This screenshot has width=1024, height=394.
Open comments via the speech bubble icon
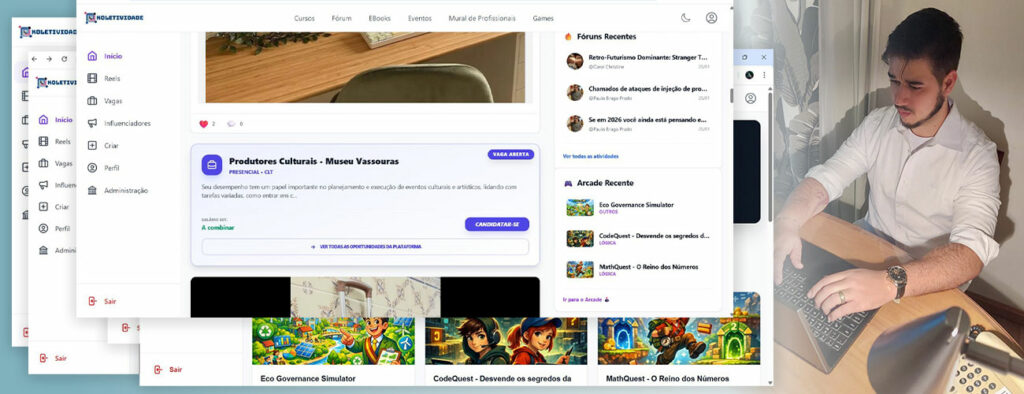(231, 123)
